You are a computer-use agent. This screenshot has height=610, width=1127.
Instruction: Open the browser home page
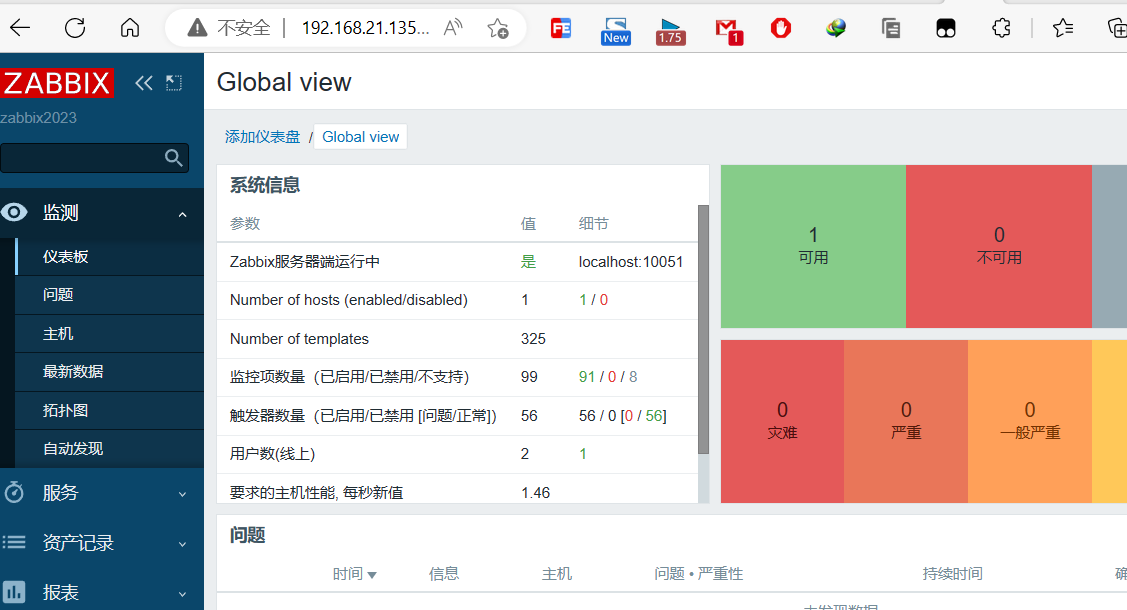point(130,28)
